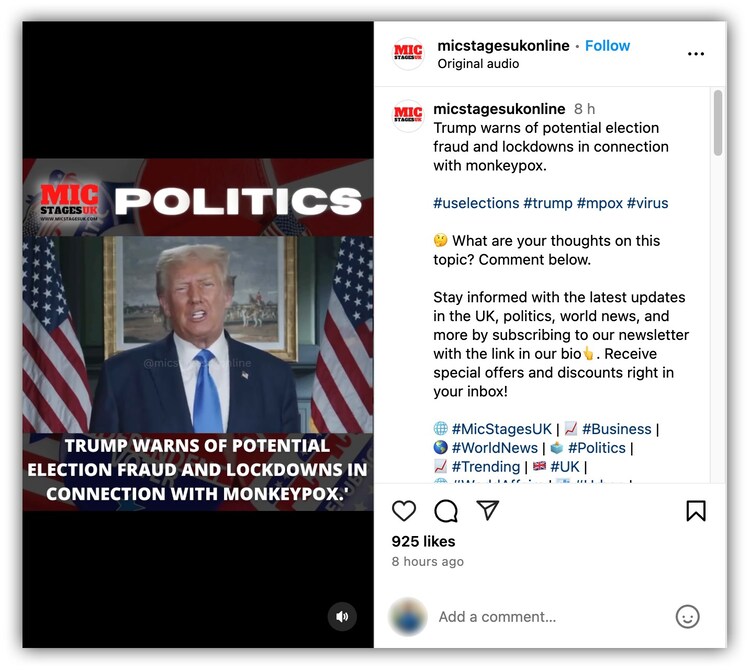The width and height of the screenshot is (750, 671).
Task: Like the post with the heart icon
Action: [404, 511]
